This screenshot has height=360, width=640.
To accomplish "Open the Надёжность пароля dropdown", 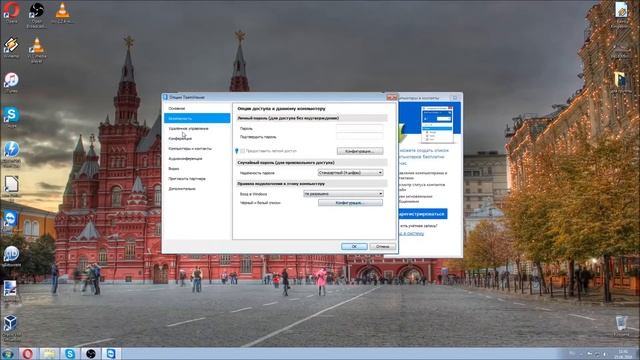I will [350, 173].
